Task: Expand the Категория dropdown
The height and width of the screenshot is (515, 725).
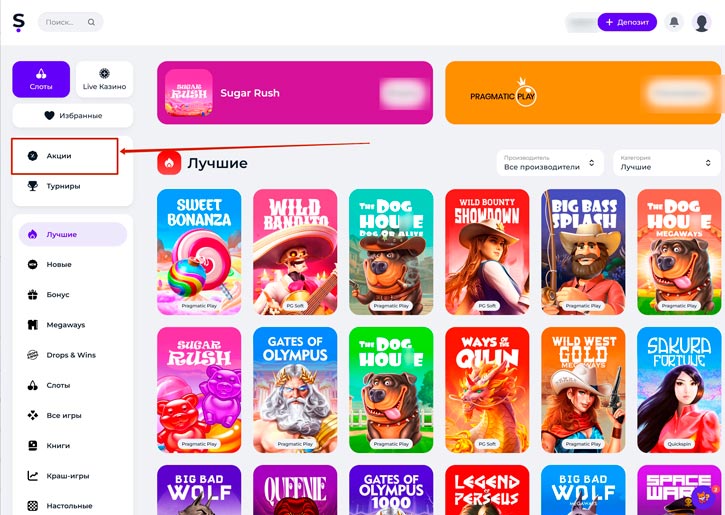Action: coord(666,163)
